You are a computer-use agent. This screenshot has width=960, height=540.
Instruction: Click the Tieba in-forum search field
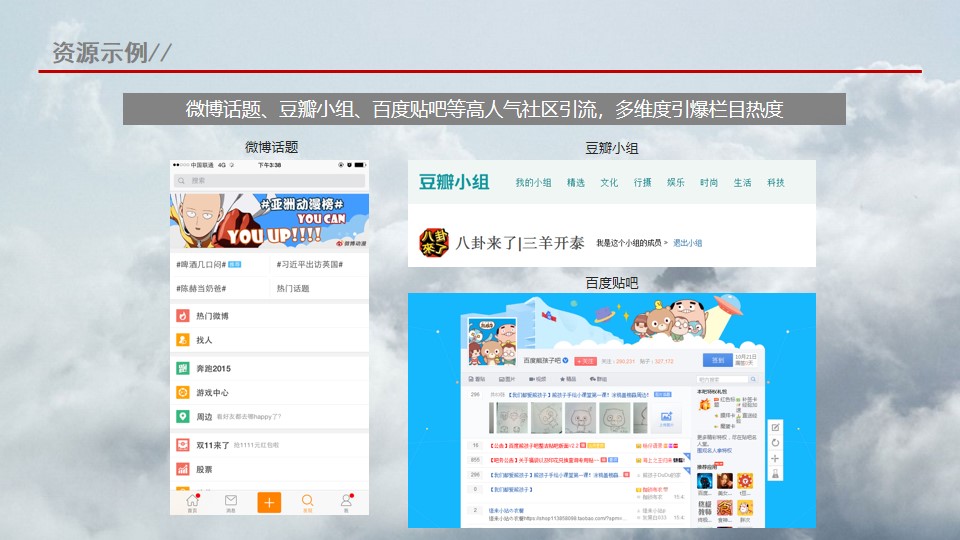[x=722, y=380]
